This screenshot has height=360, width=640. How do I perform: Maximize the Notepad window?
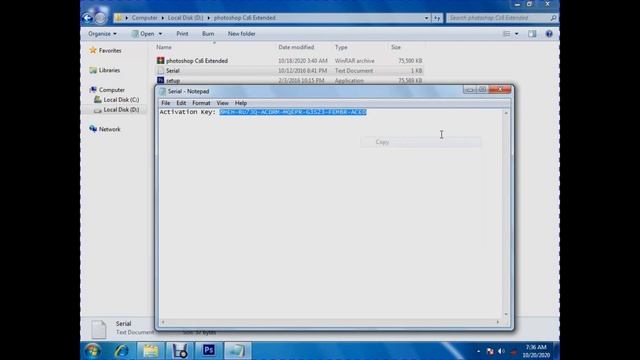coord(482,90)
